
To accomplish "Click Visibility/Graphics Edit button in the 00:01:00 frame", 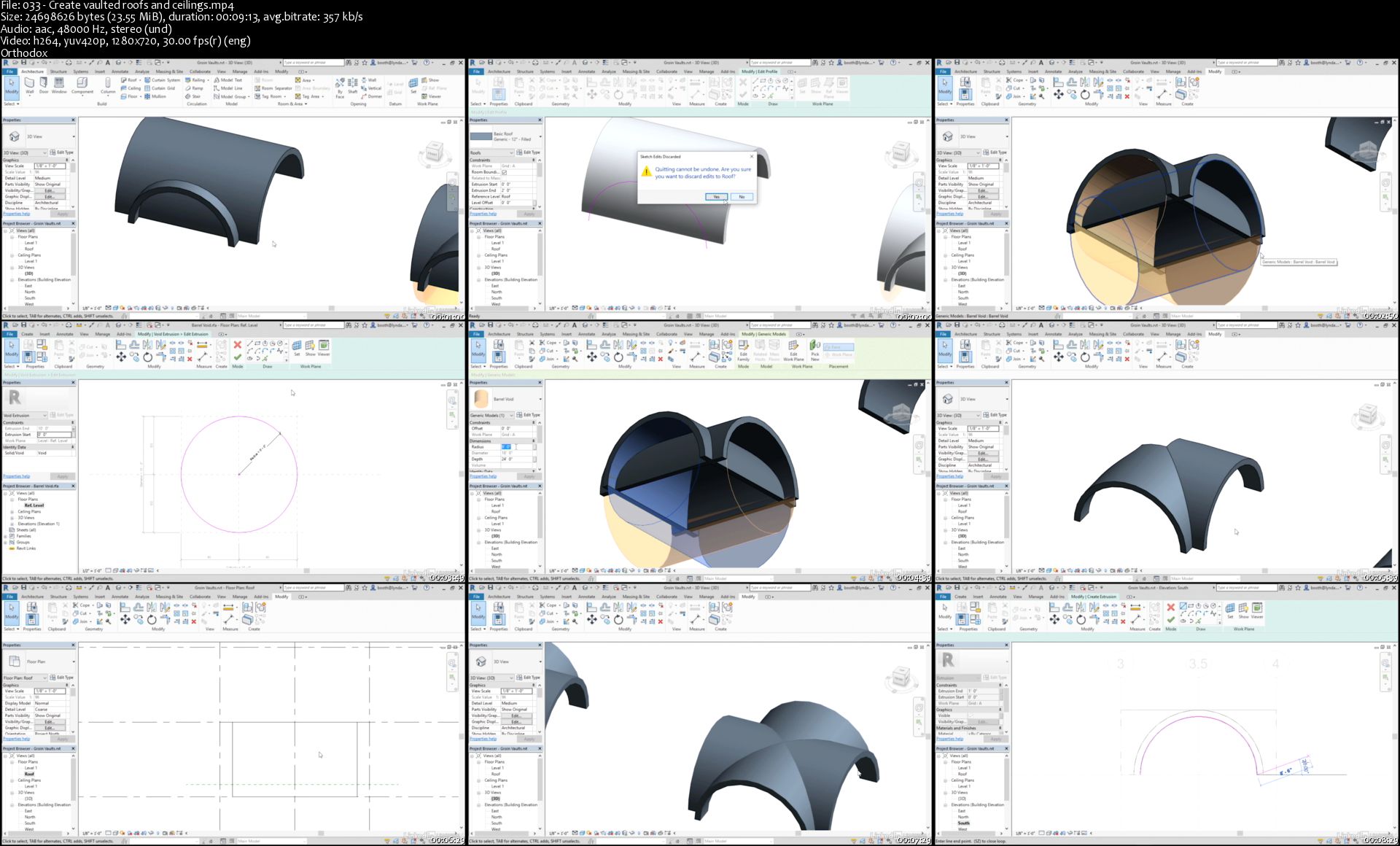I will tap(50, 190).
